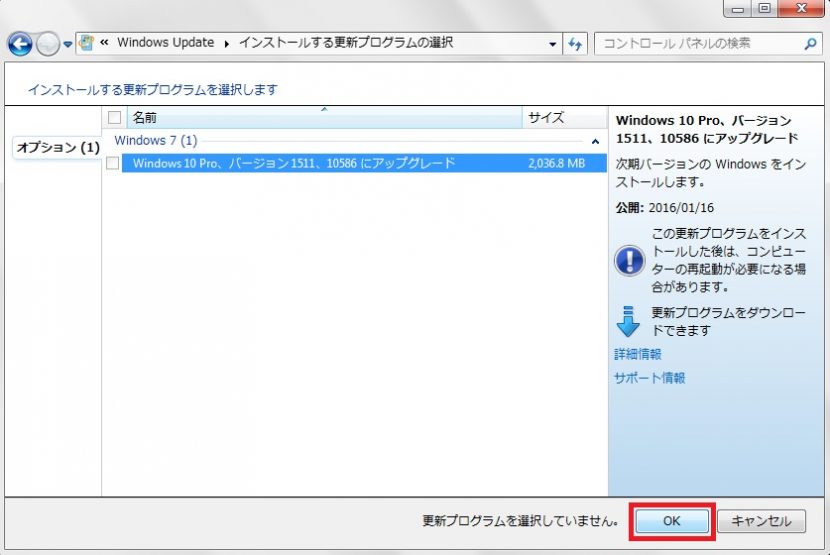830x555 pixels.
Task: Toggle the select-all checkbox in the header
Action: [x=114, y=118]
